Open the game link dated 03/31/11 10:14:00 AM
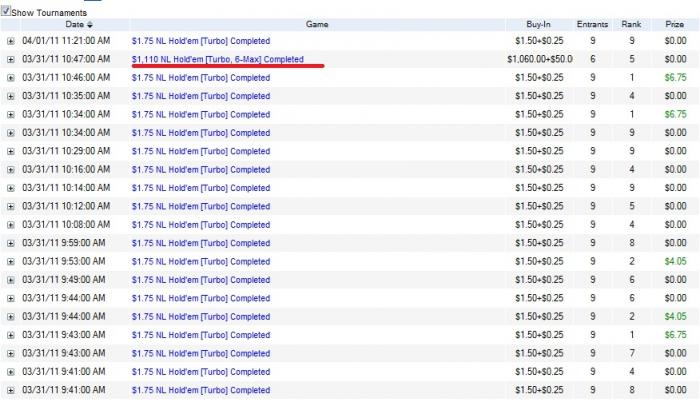The height and width of the screenshot is (402, 700). (201, 188)
